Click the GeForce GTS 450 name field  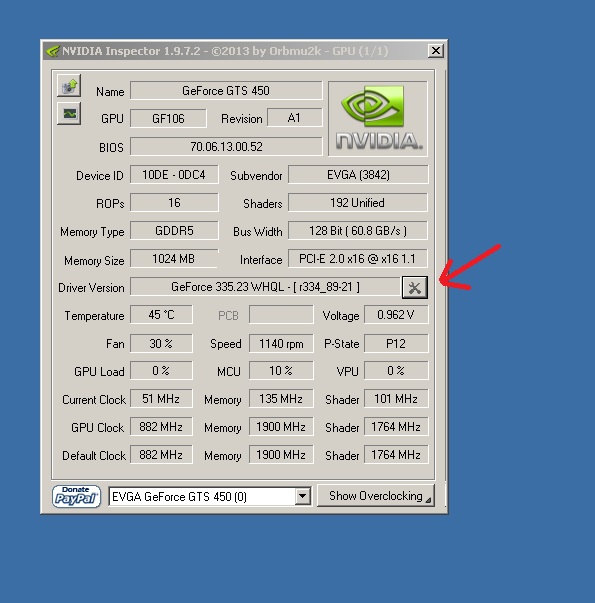(226, 91)
